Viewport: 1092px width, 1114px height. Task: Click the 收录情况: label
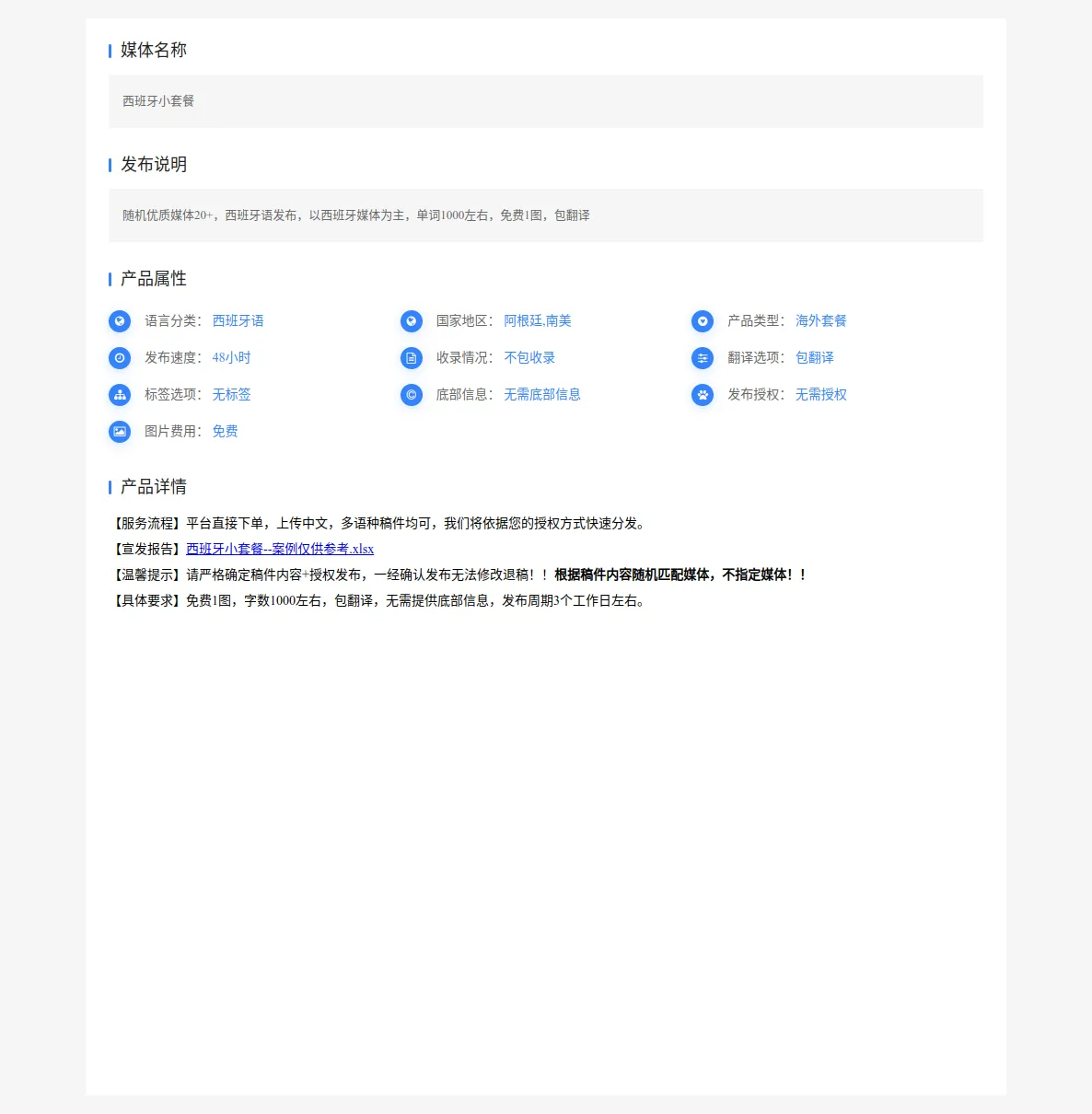click(x=466, y=358)
